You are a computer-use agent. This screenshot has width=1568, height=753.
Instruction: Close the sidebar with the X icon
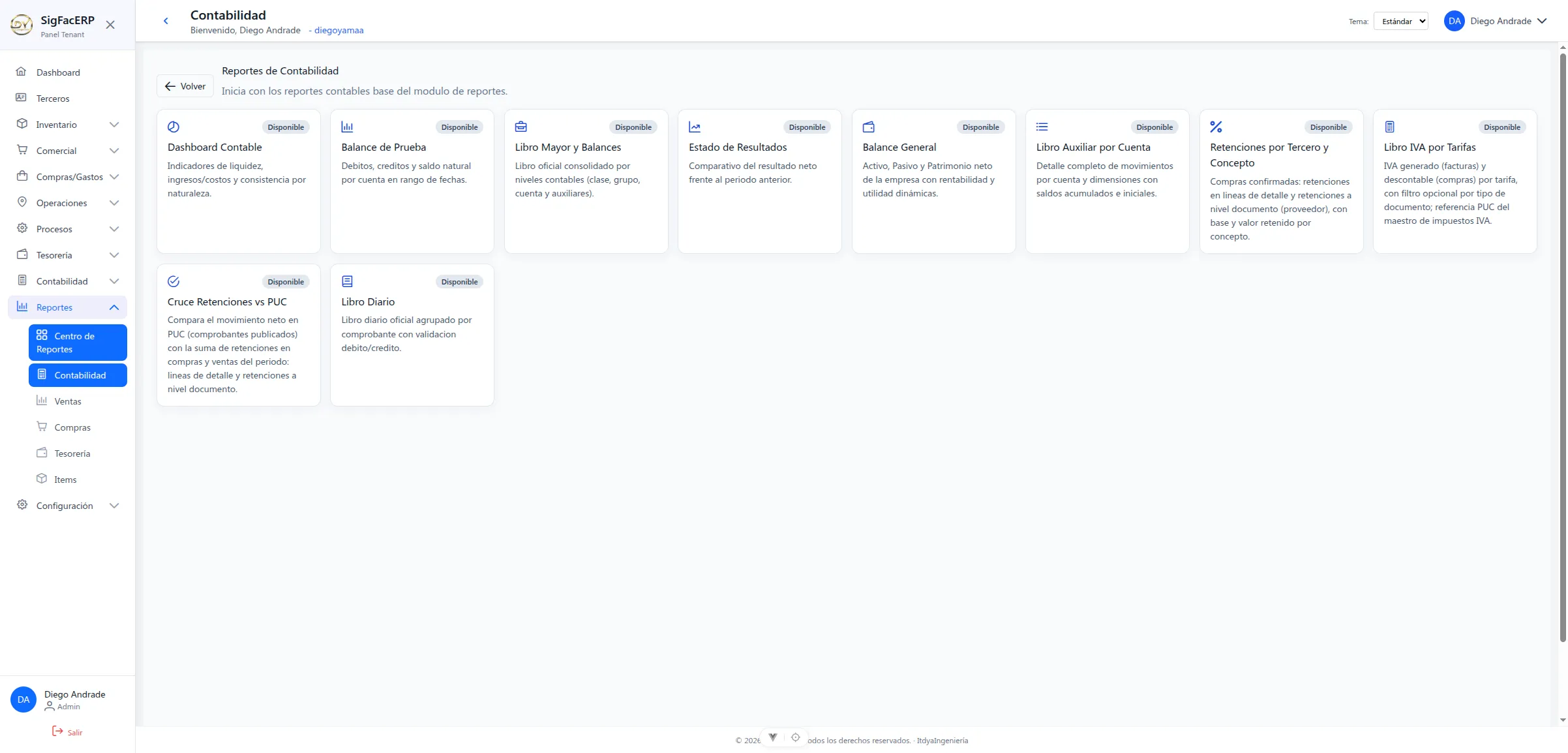(x=110, y=25)
